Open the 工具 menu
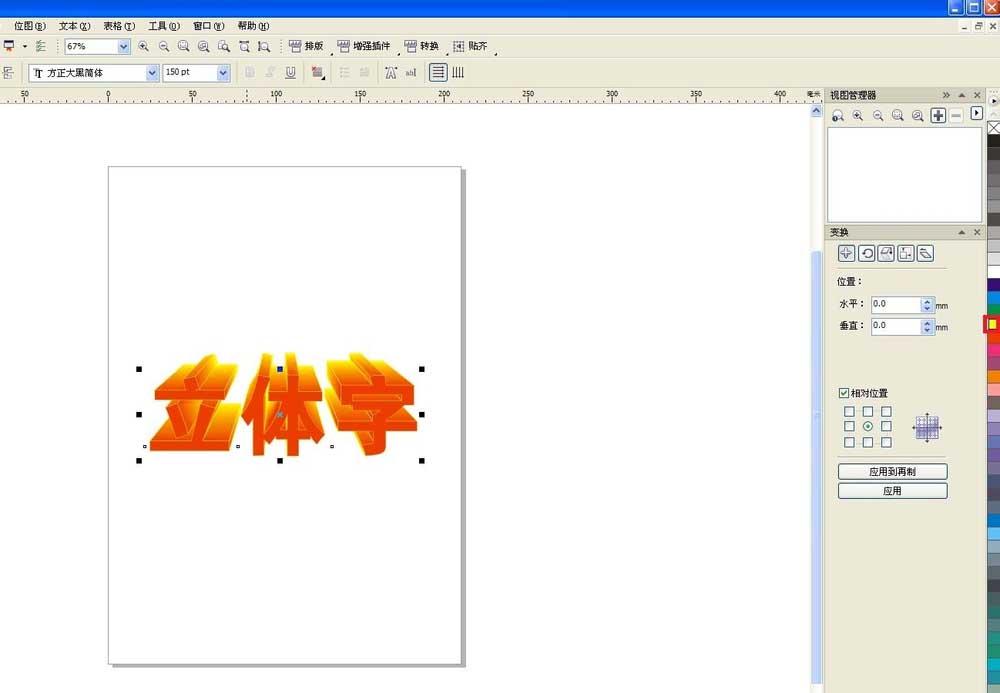 click(164, 26)
